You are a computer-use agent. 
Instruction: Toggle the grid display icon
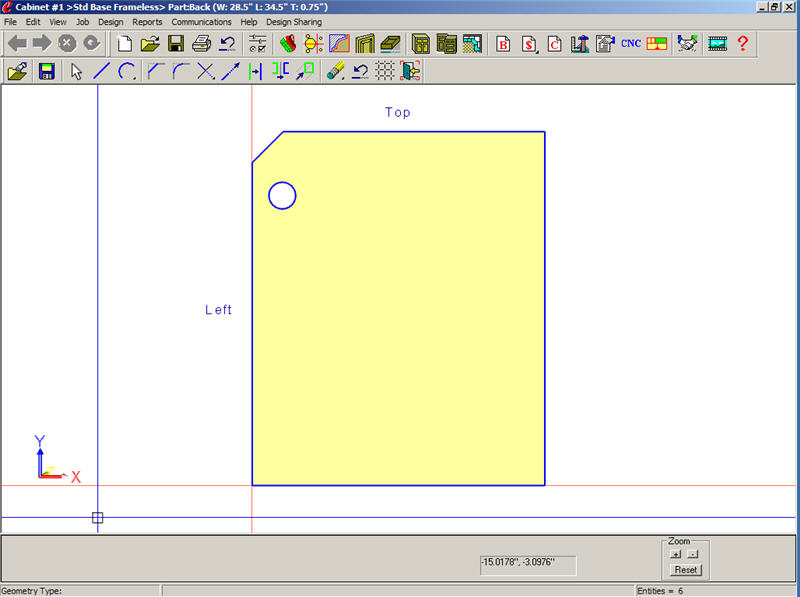[x=385, y=71]
